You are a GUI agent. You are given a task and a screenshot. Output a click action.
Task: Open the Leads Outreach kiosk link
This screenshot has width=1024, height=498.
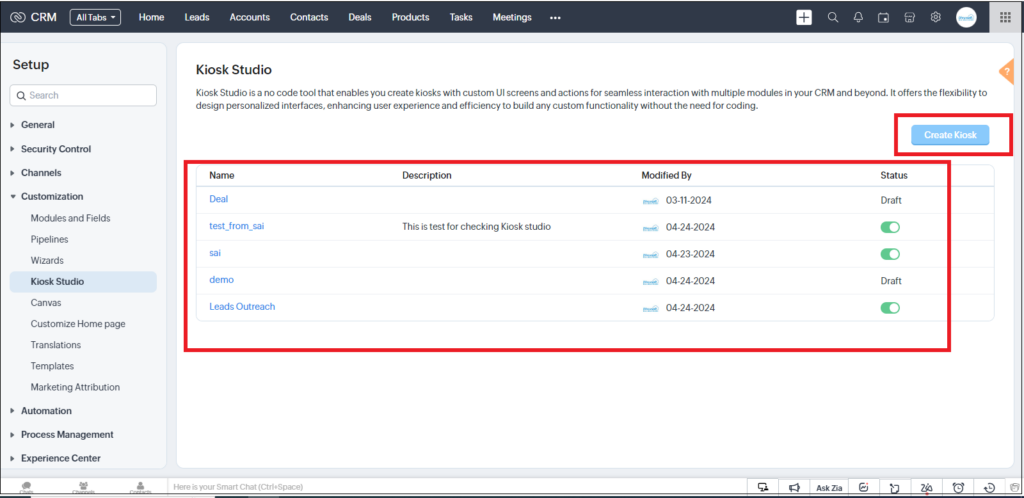242,306
